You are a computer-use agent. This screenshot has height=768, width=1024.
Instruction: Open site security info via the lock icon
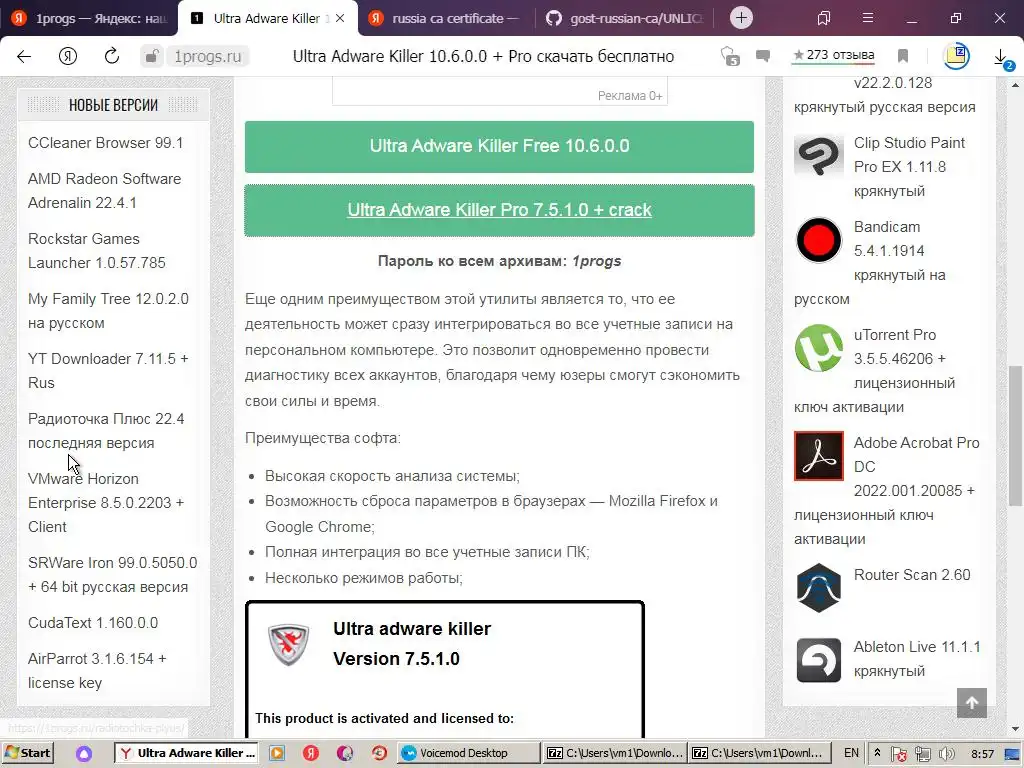151,56
